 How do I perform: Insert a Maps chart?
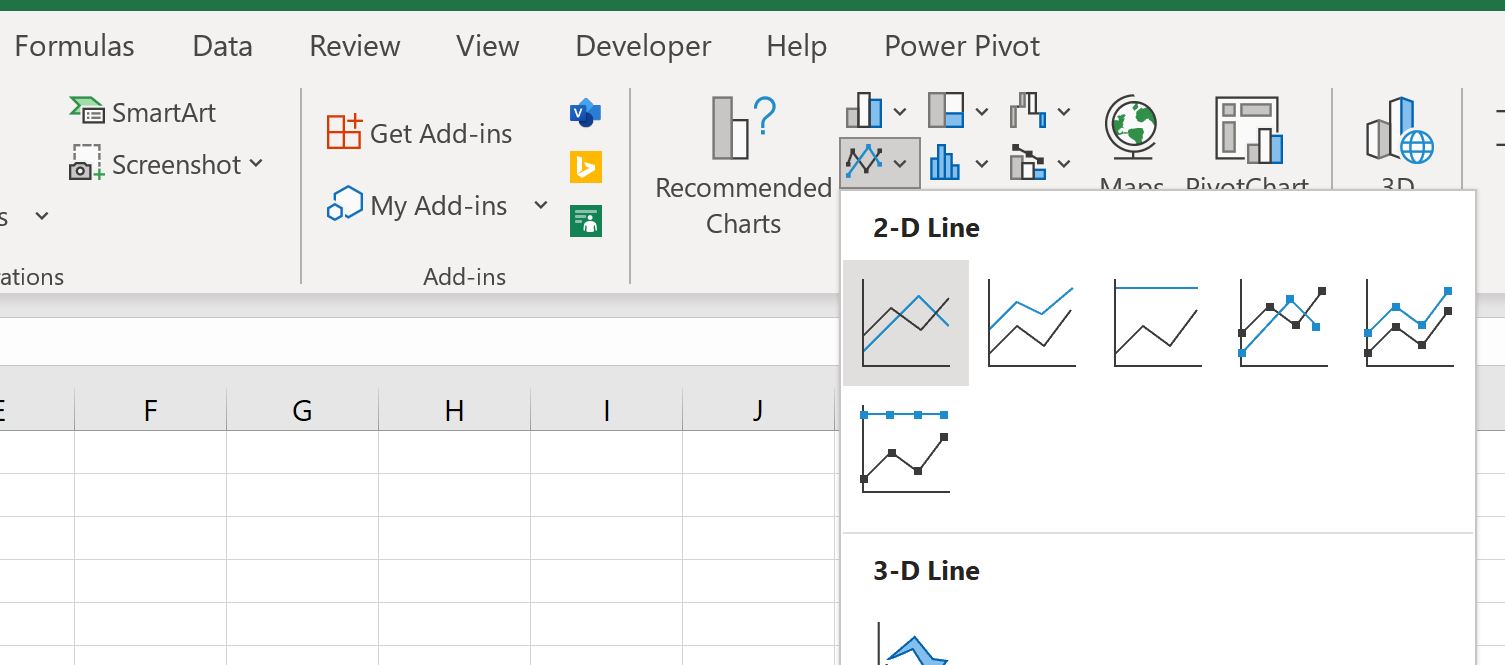click(1131, 140)
